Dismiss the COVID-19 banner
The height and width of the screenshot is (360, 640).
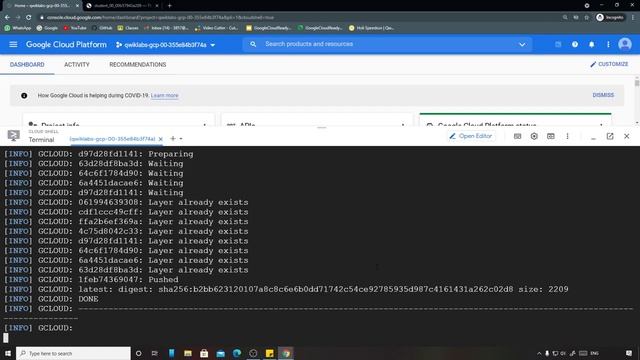(x=603, y=95)
